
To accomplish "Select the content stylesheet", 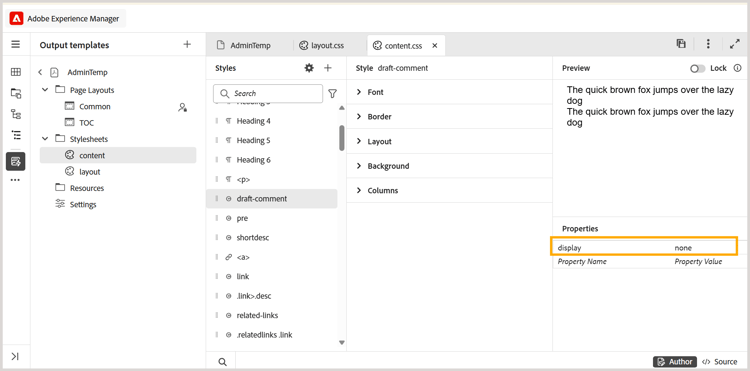I will [118, 155].
